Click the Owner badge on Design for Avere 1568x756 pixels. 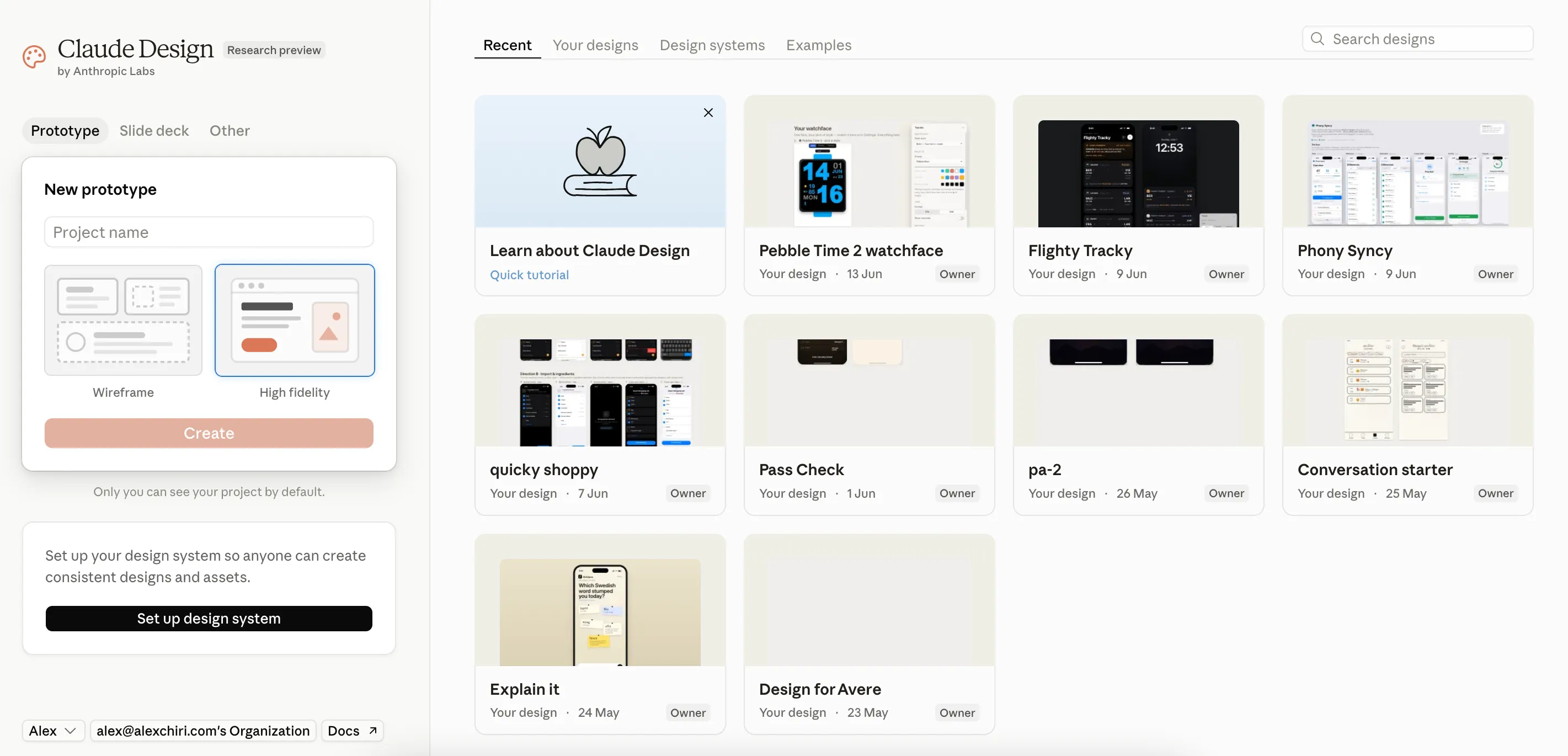[957, 713]
